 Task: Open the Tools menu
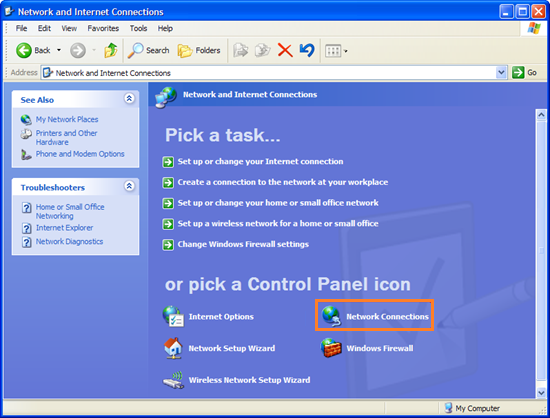point(139,28)
